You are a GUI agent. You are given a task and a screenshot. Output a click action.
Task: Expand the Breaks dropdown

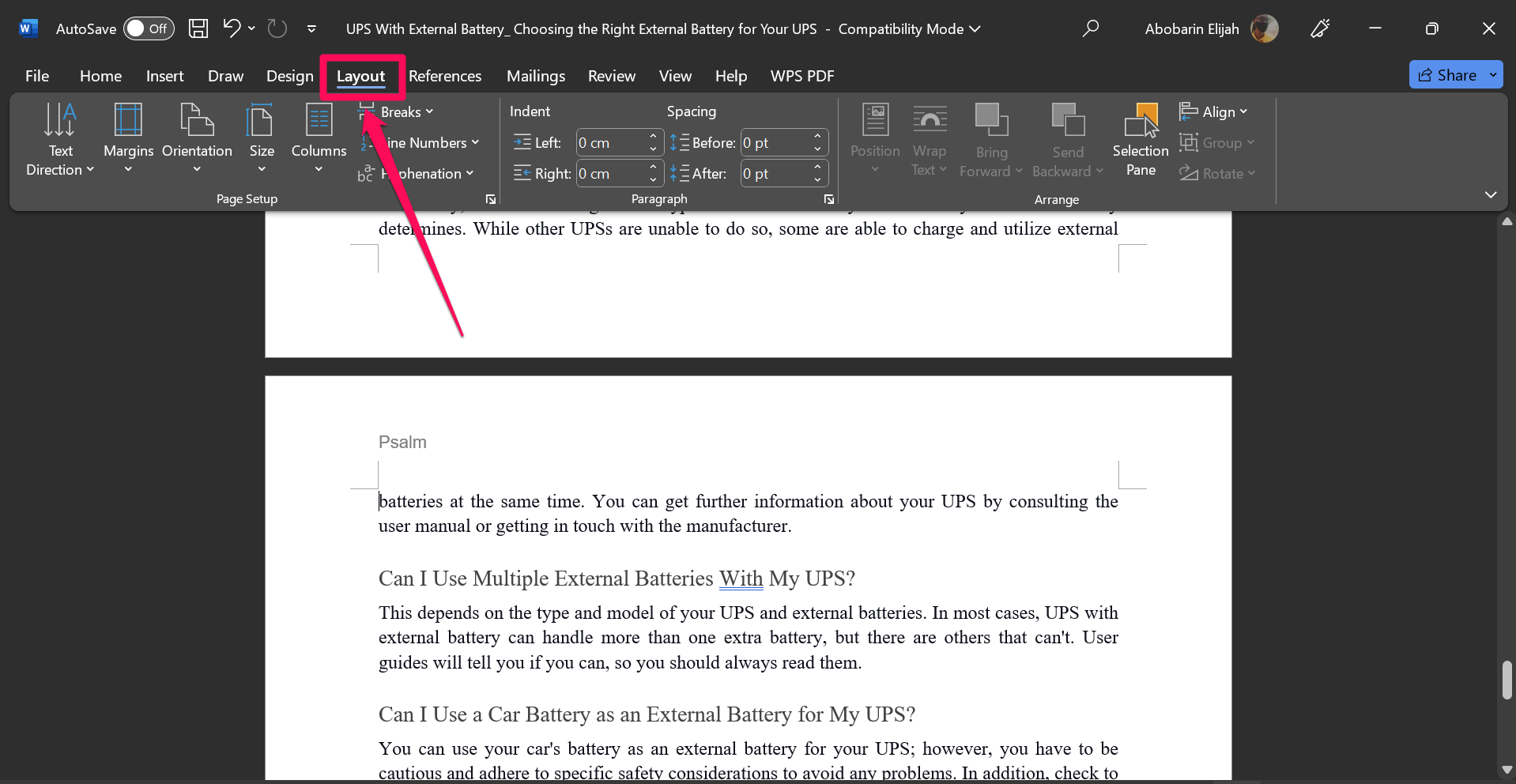[406, 112]
